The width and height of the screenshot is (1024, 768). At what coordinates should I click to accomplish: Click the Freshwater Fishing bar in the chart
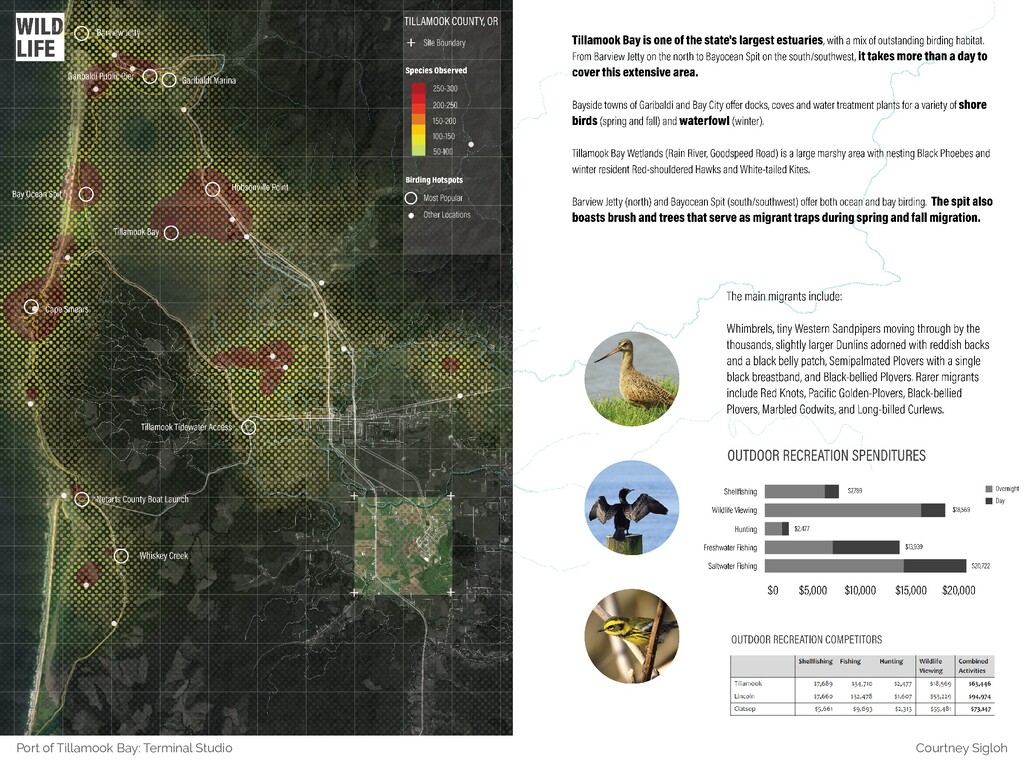point(832,547)
